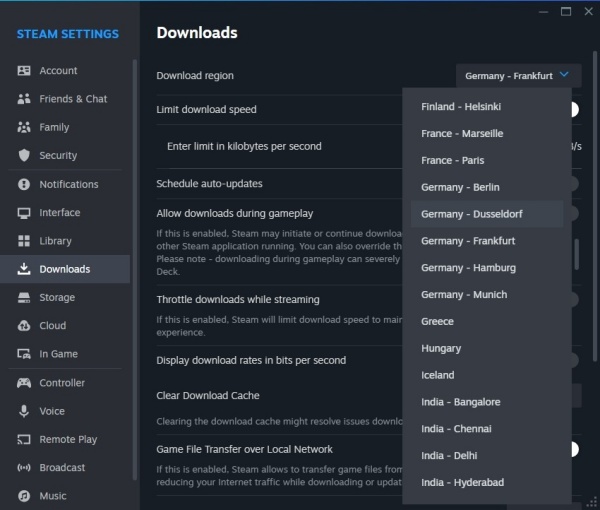Click the 'Clear Download Cache' label
This screenshot has height=510, width=600.
click(x=208, y=396)
